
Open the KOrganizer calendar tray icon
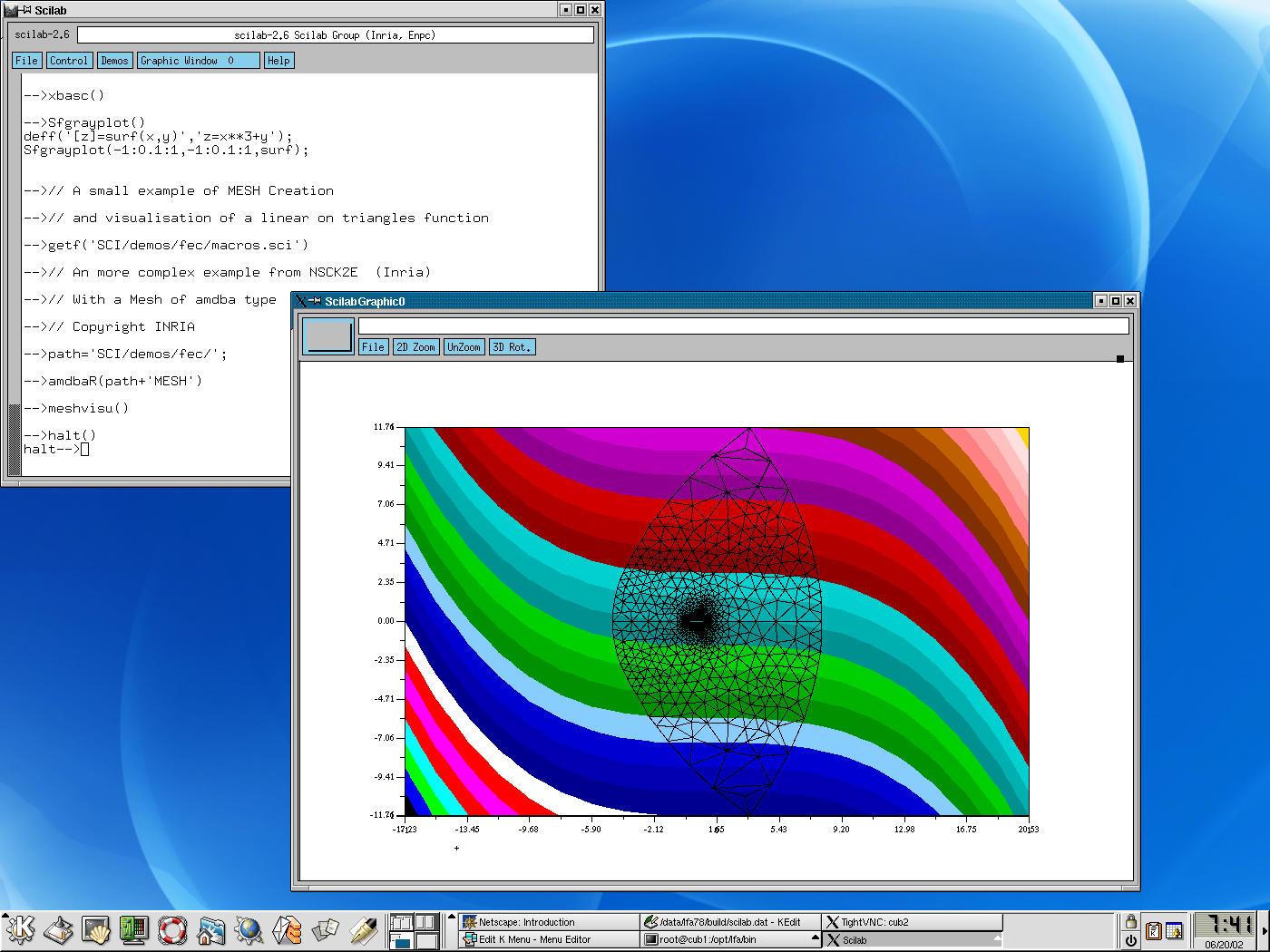pyautogui.click(x=1174, y=931)
